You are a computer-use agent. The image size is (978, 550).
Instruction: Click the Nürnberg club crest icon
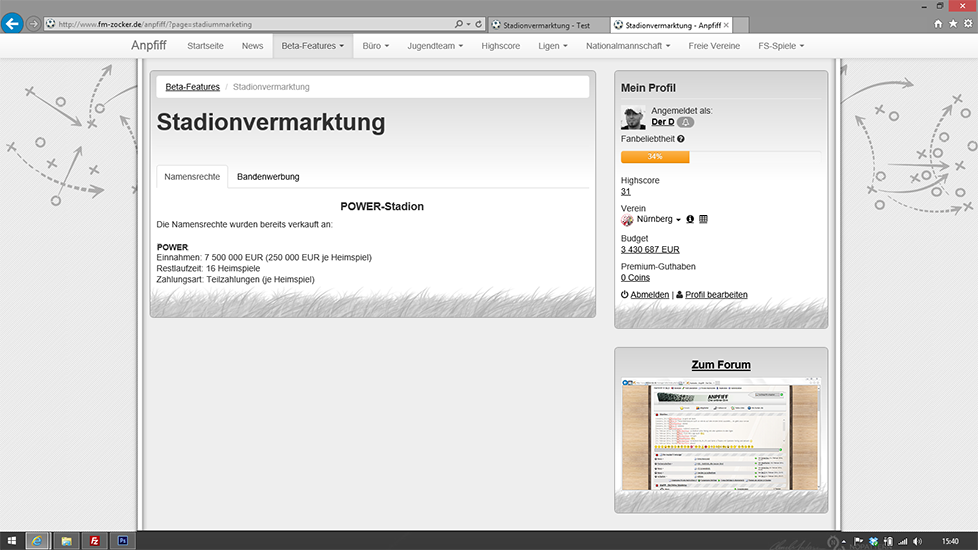[x=627, y=219]
